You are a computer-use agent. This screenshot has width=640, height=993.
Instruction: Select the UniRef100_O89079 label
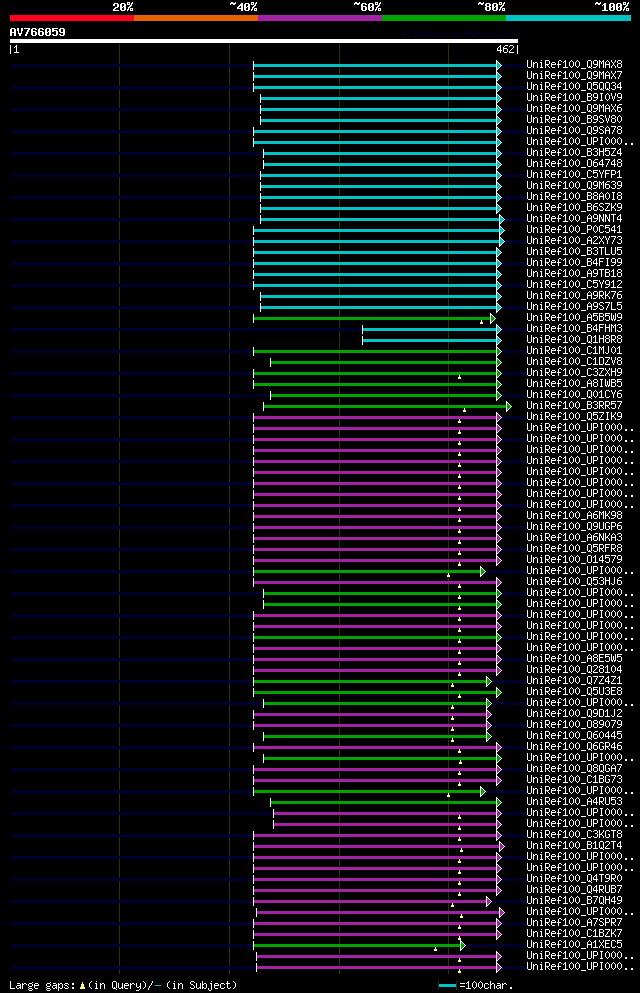tap(574, 724)
